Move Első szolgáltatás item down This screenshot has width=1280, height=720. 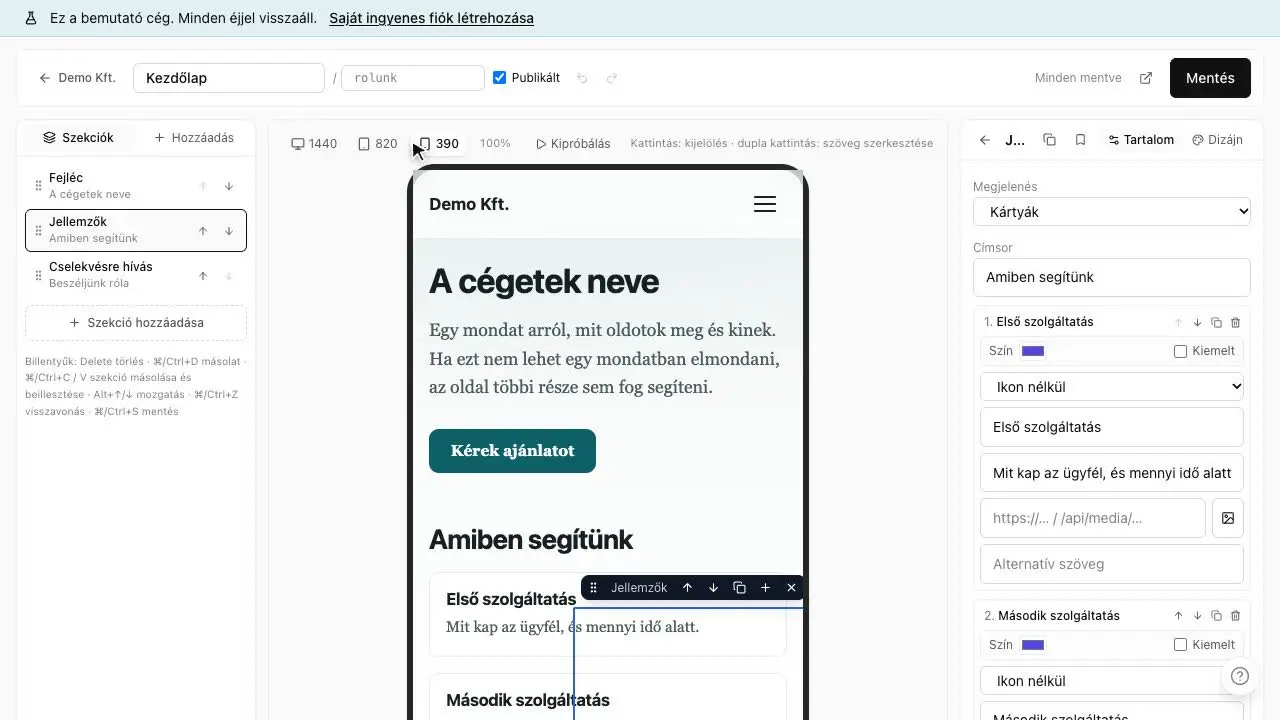coord(1197,322)
